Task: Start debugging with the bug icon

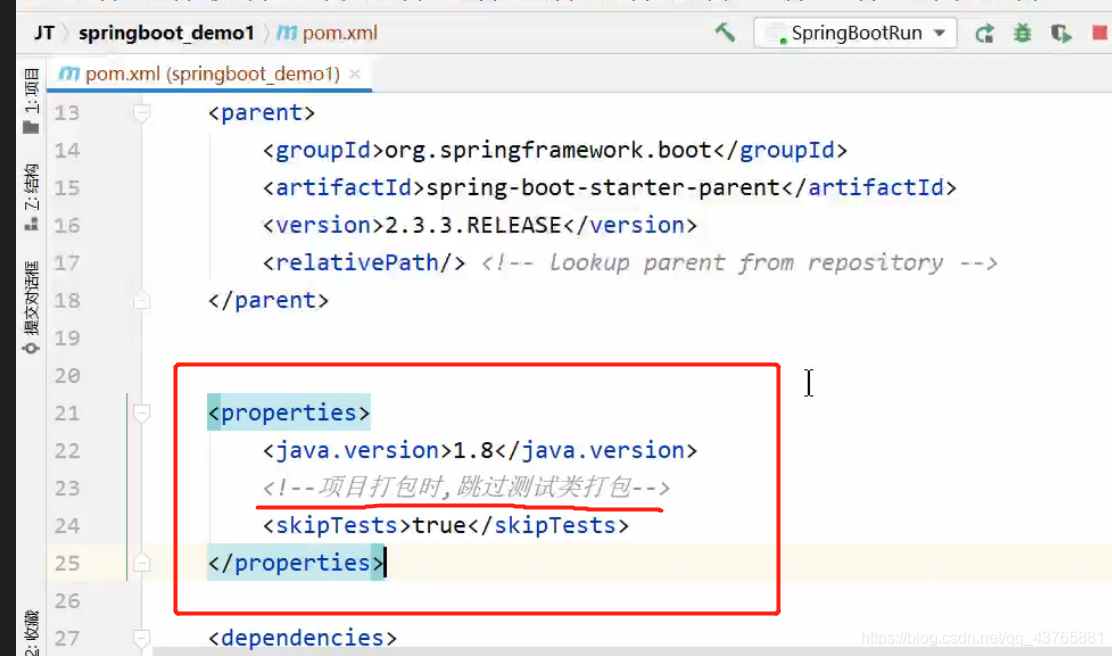Action: point(1022,33)
